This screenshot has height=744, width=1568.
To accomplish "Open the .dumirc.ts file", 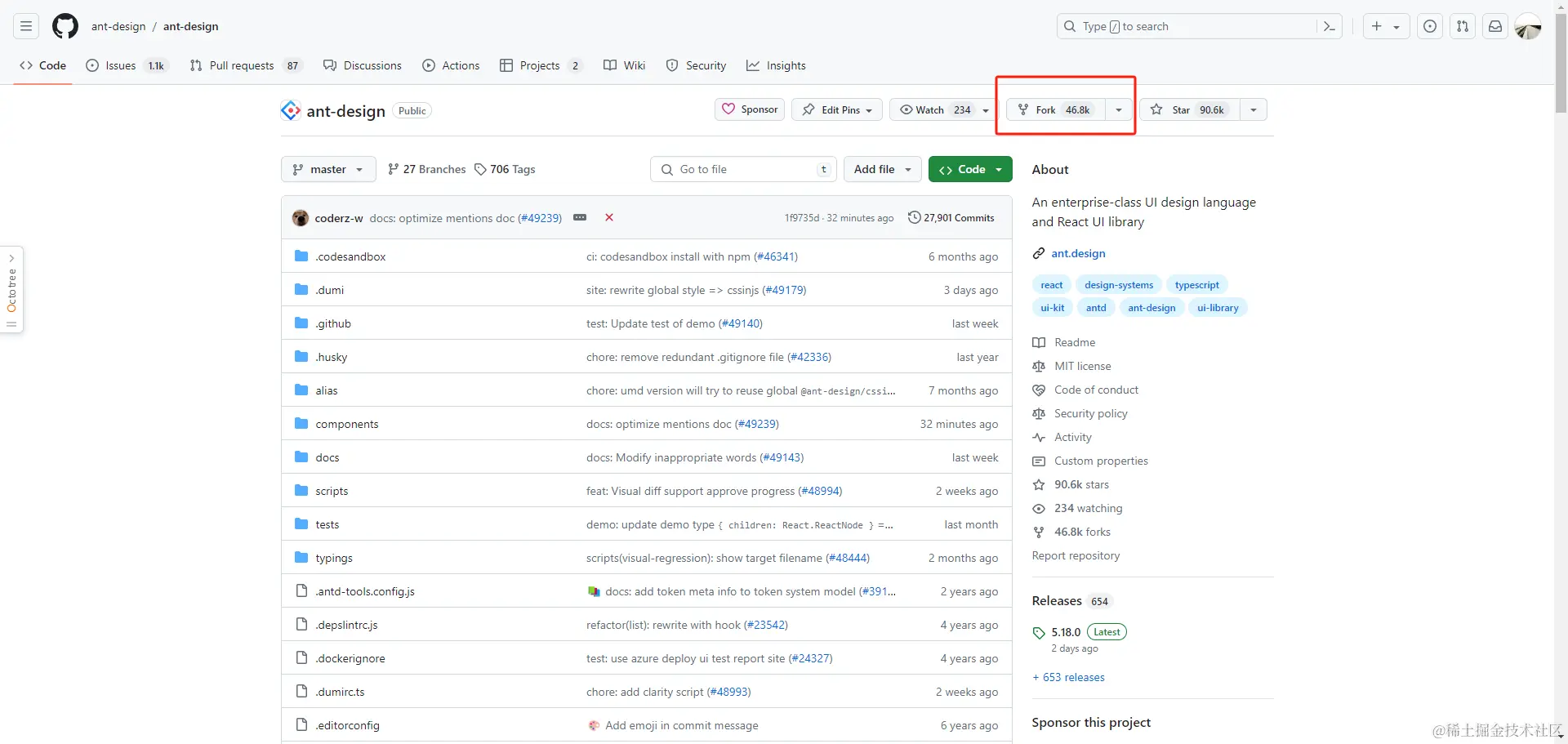I will click(340, 692).
